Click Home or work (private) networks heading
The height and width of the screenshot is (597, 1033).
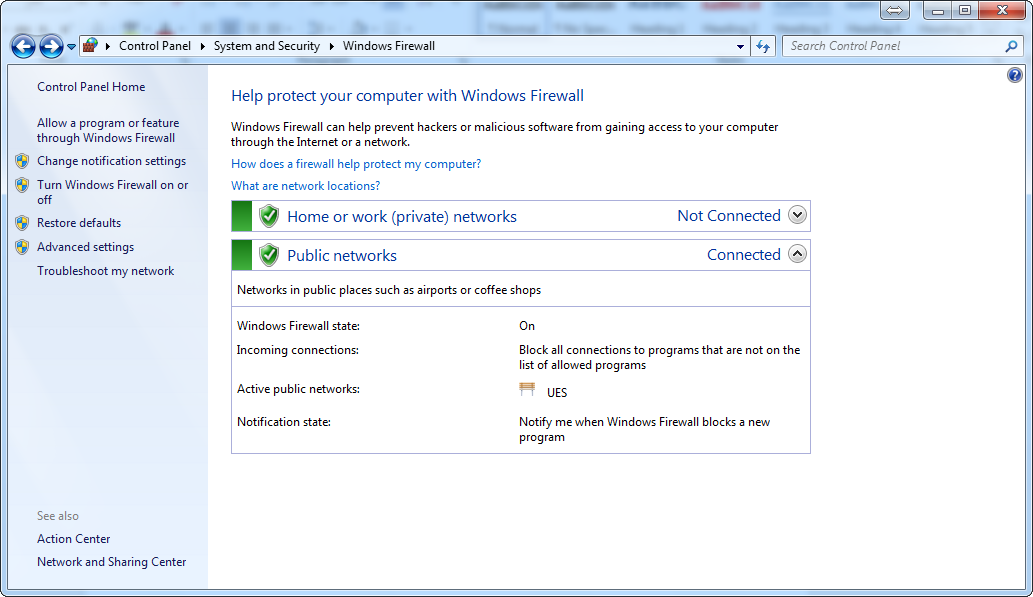[402, 217]
